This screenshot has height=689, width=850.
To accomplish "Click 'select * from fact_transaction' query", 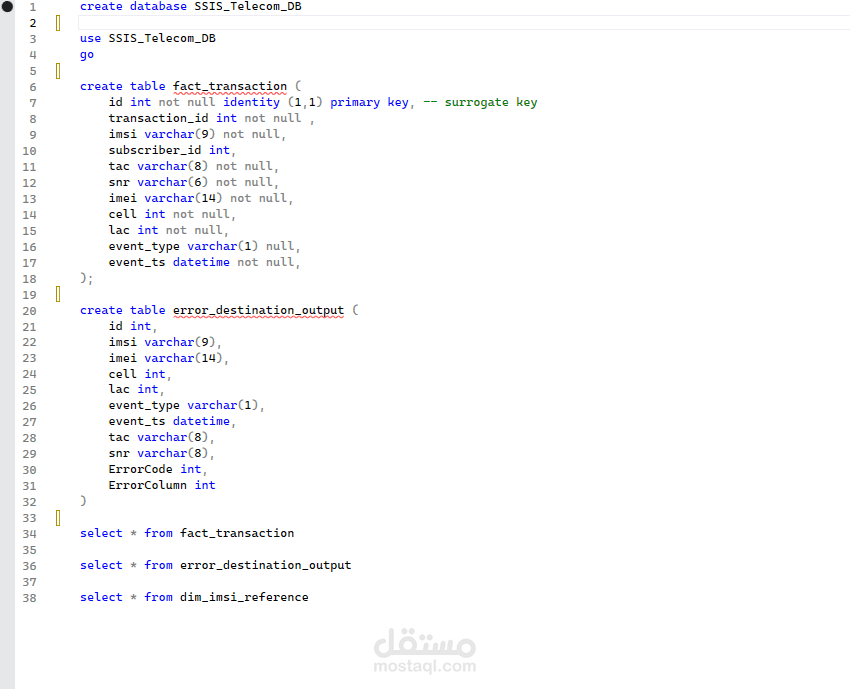I will point(187,533).
